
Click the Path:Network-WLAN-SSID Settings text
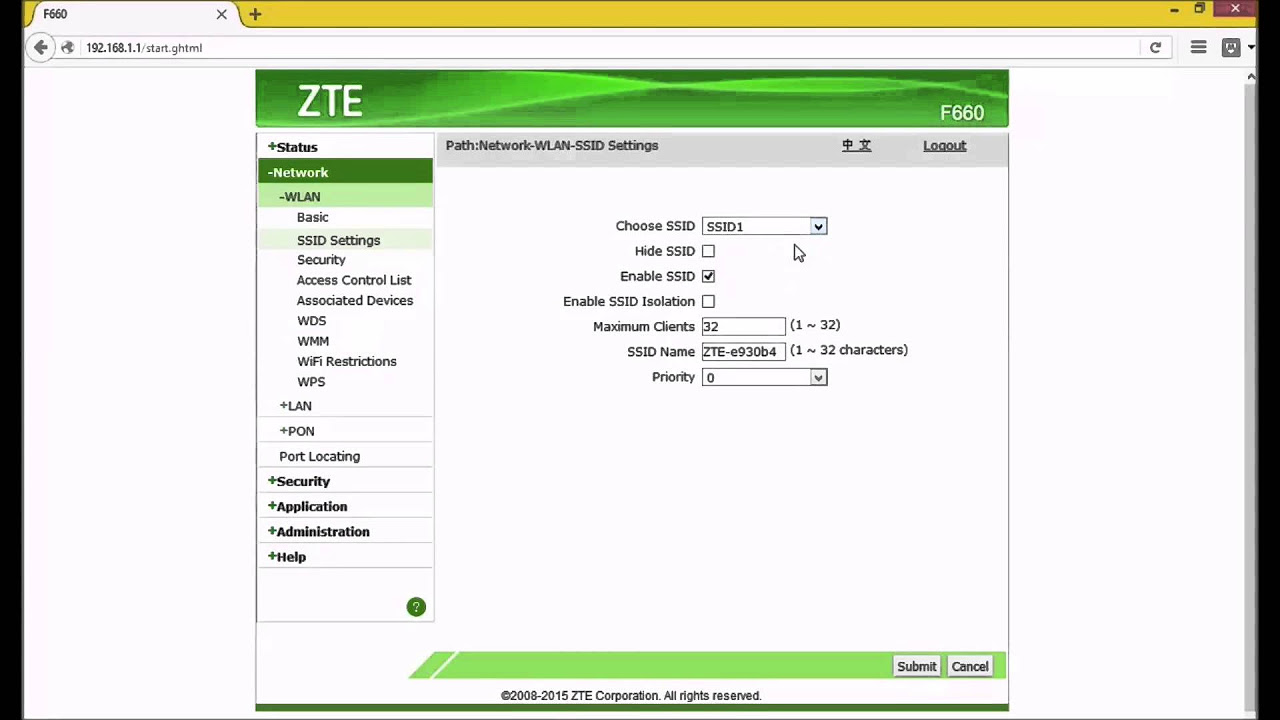552,145
